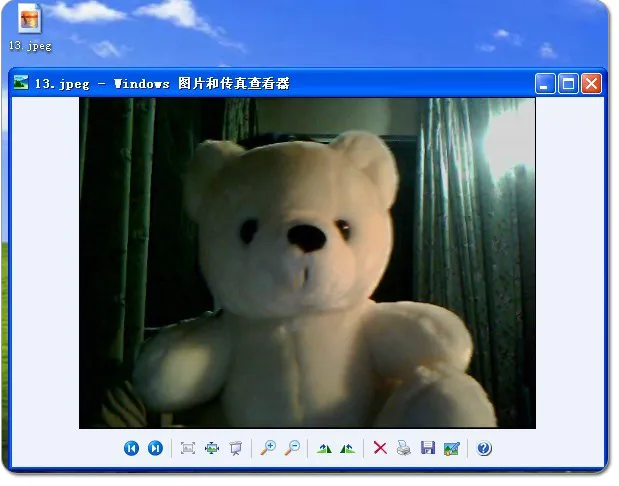Screen dimensions: 619x486
Task: Minimize the picture viewer window
Action: point(545,83)
